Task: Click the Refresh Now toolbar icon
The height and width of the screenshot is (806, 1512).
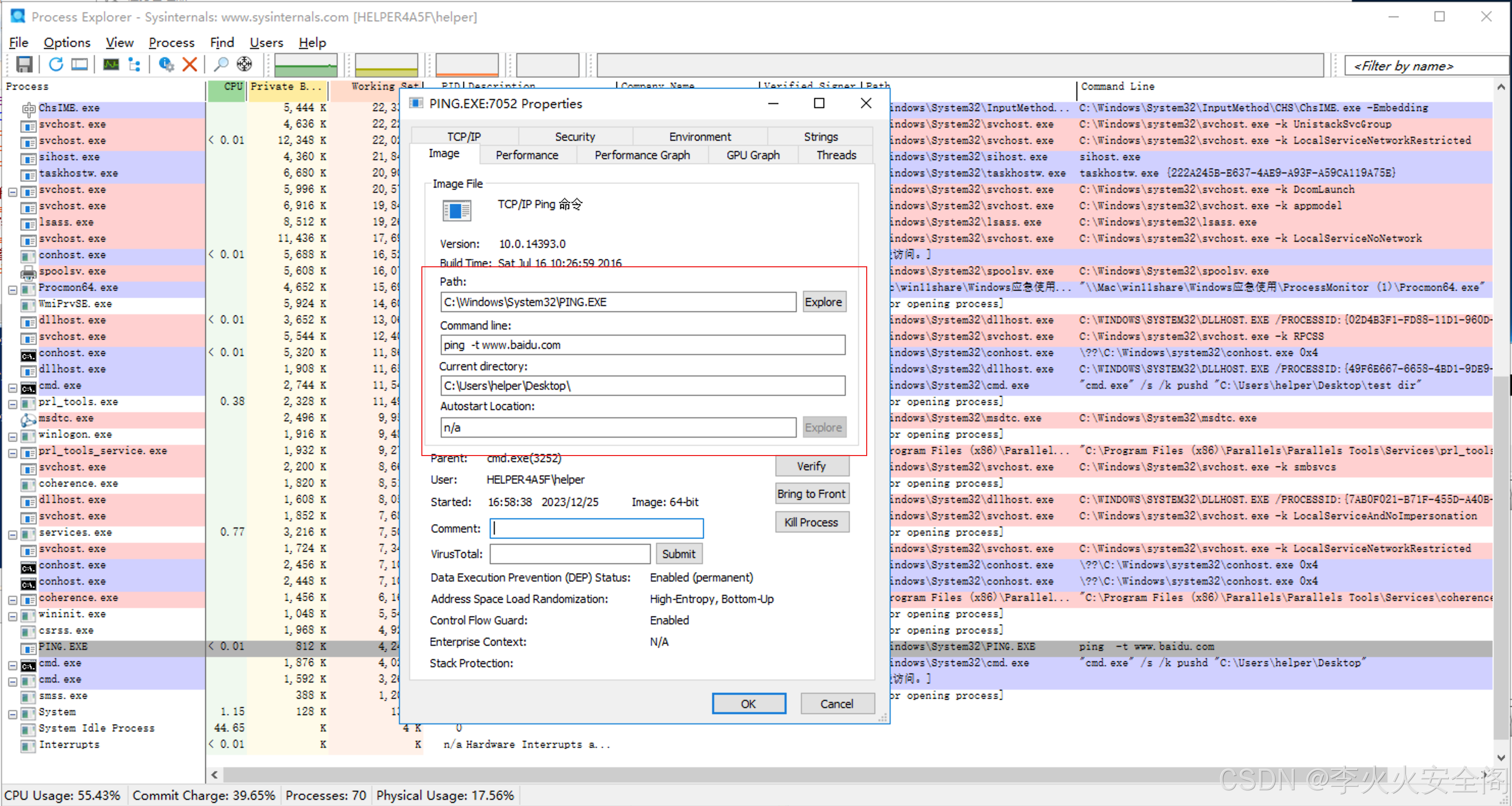Action: (x=56, y=64)
